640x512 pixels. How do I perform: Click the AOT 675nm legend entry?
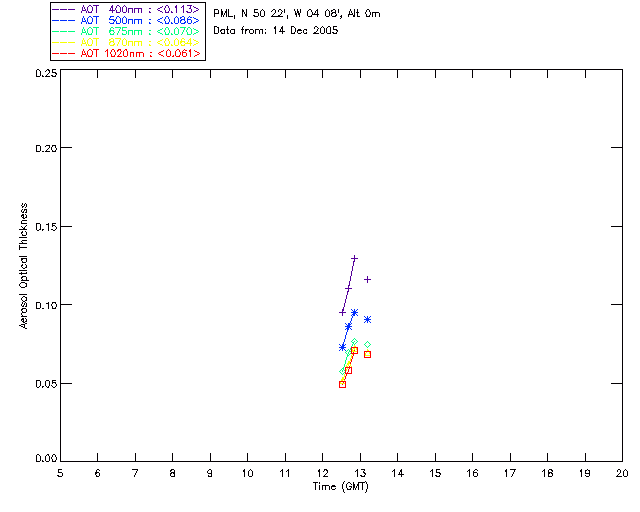point(126,31)
